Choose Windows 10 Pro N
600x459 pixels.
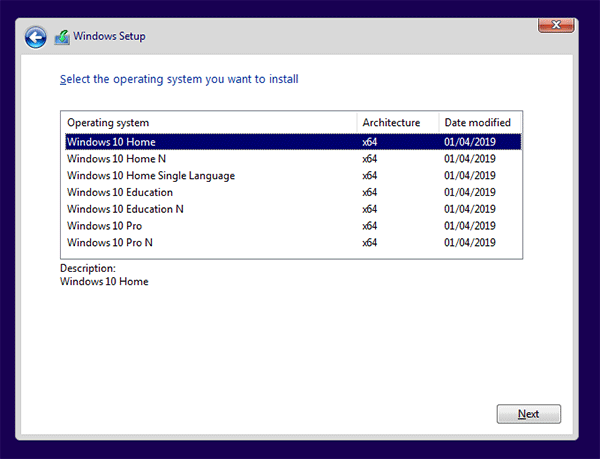tap(293, 243)
